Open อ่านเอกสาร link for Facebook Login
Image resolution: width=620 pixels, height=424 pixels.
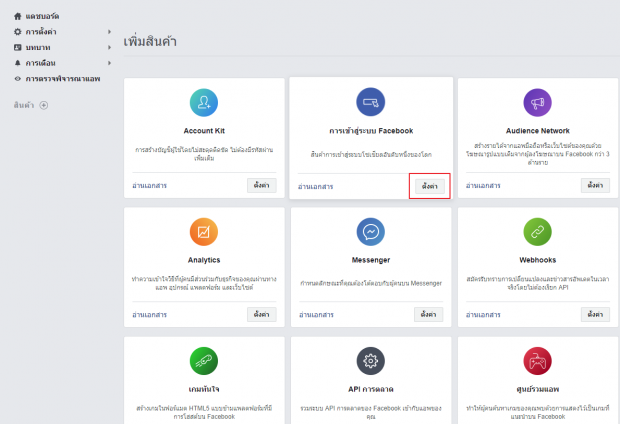[316, 186]
